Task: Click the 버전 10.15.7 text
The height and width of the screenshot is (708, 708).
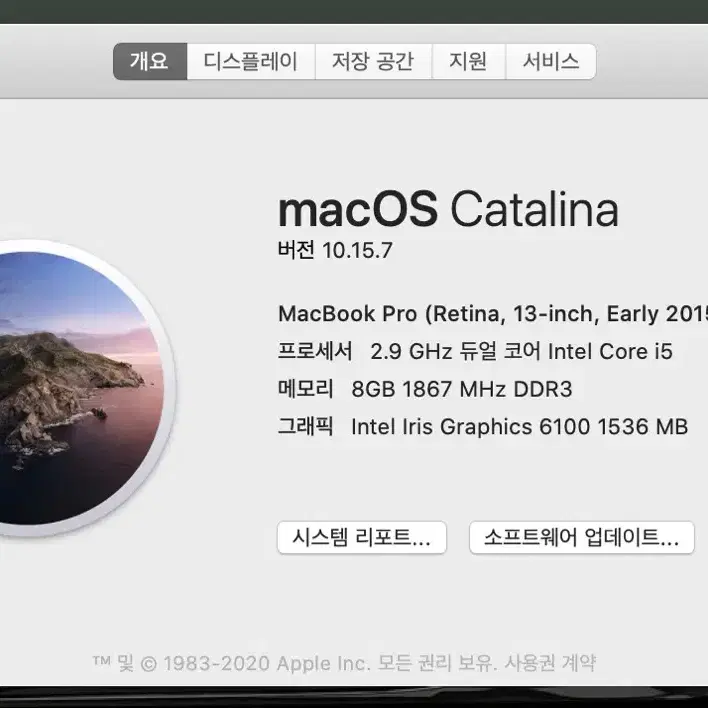Action: click(335, 250)
